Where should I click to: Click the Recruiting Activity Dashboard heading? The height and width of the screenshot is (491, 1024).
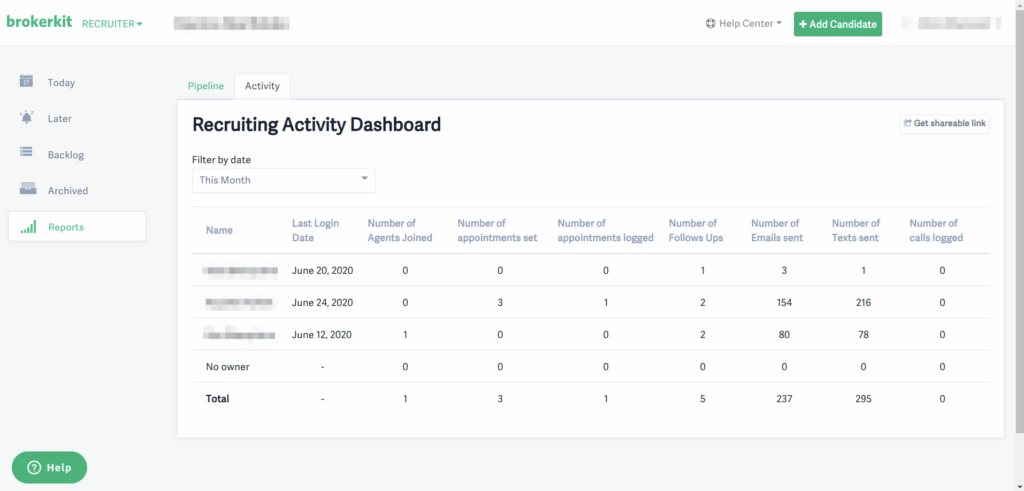pos(317,125)
